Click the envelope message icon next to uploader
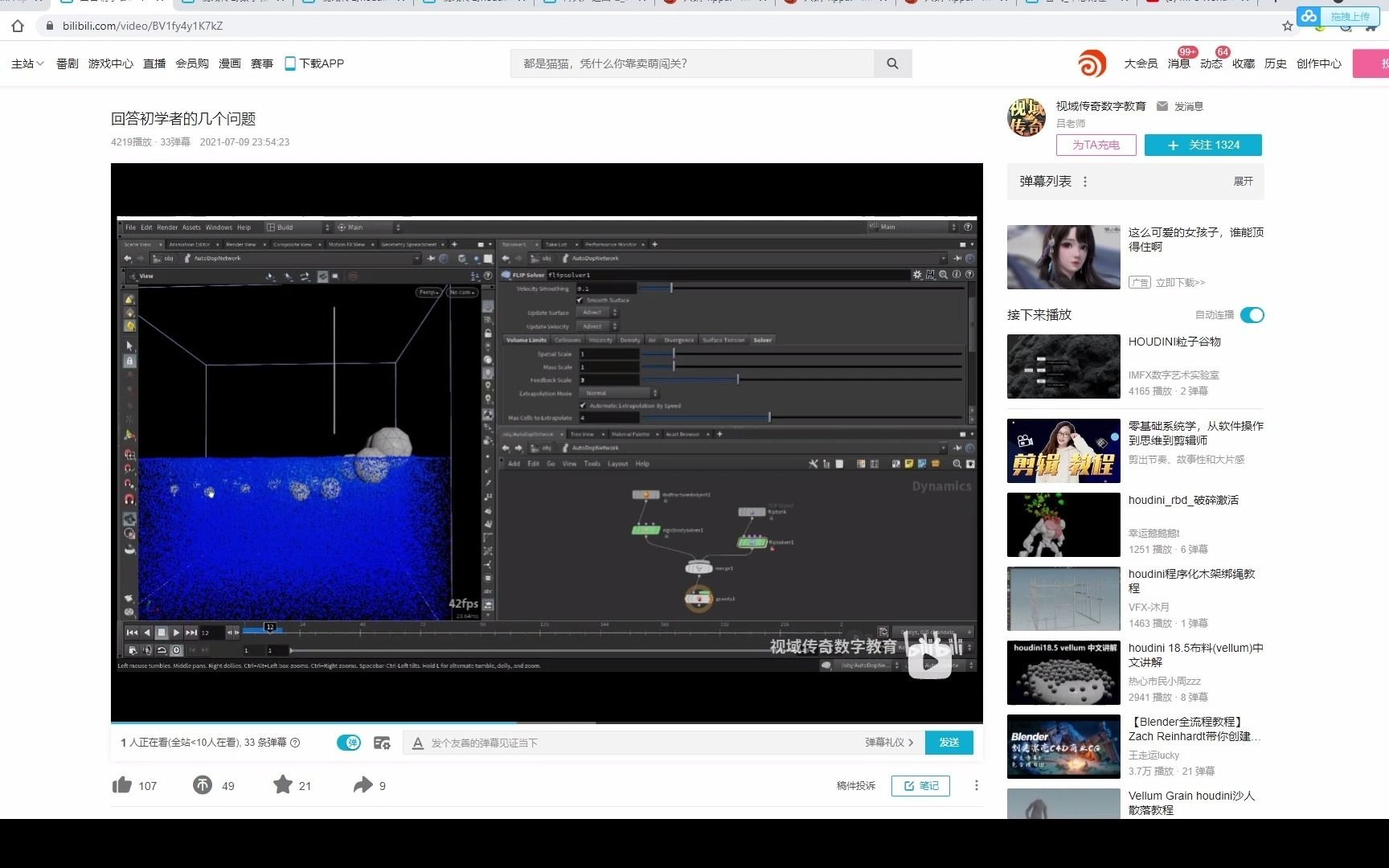 (x=1162, y=106)
